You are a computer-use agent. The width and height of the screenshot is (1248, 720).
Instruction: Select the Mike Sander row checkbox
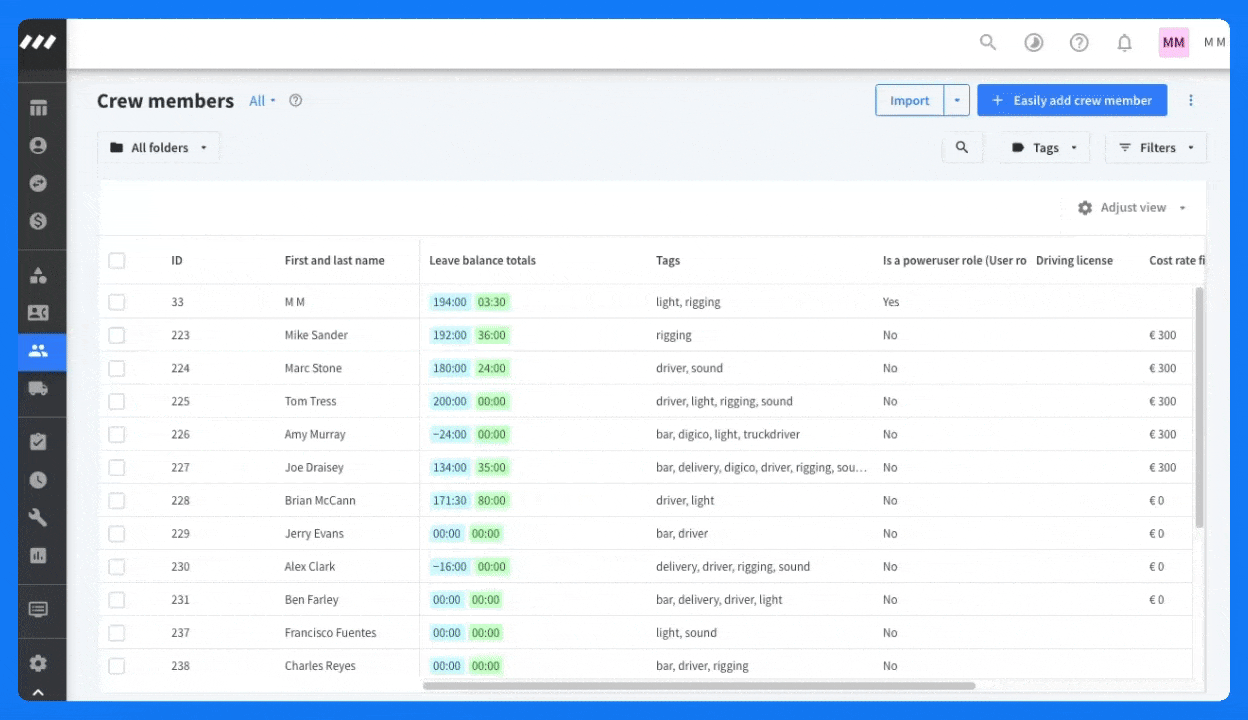point(117,335)
